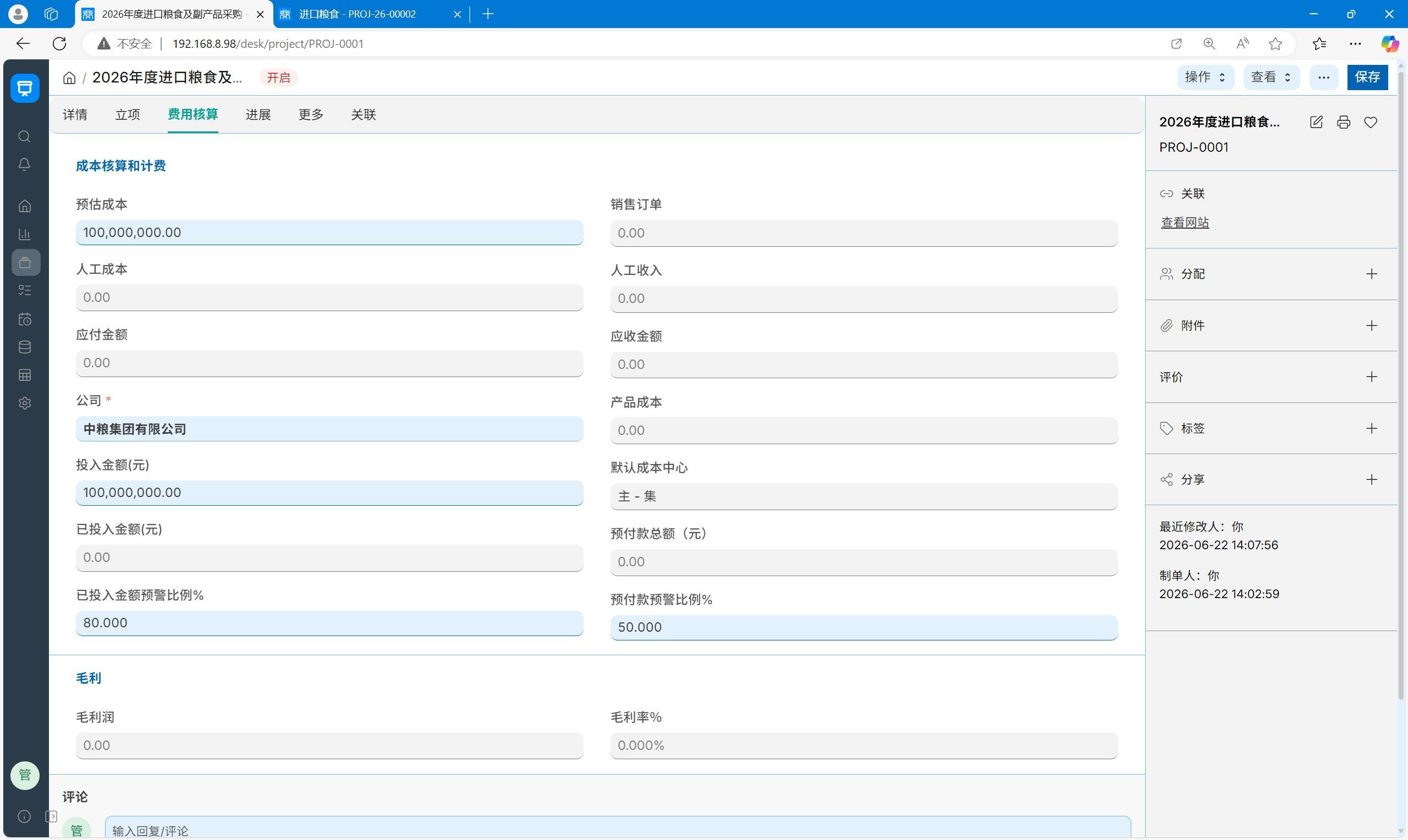Viewport: 1408px width, 840px height.
Task: Click the PROJ-0001 document ID text
Action: 1193,147
